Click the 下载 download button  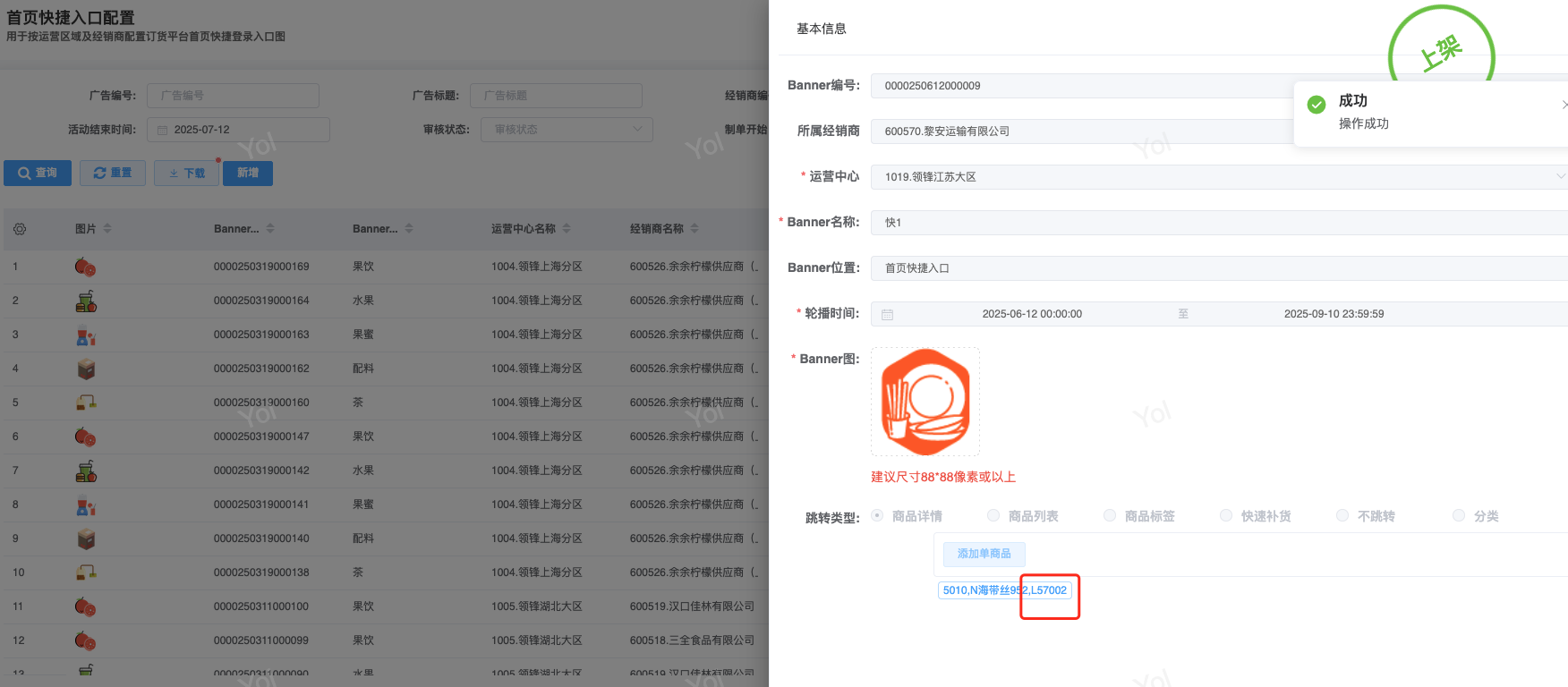coord(187,173)
